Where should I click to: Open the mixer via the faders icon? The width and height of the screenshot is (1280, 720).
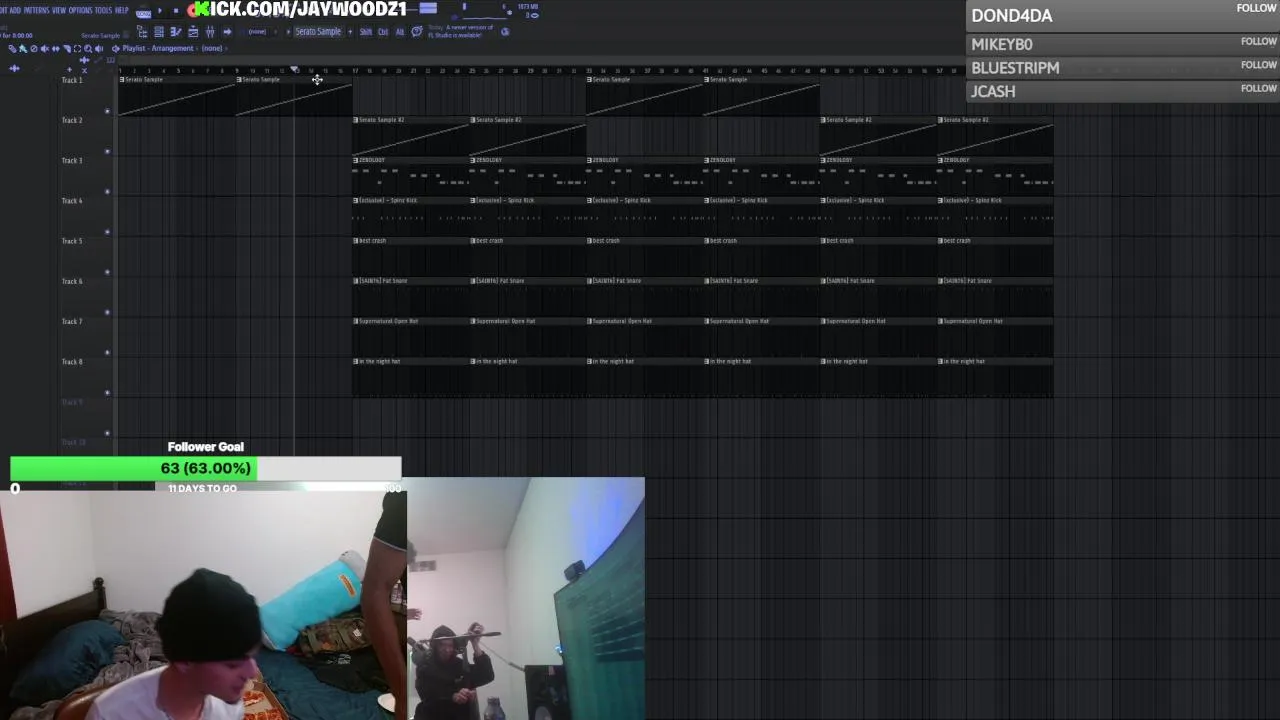click(x=209, y=32)
